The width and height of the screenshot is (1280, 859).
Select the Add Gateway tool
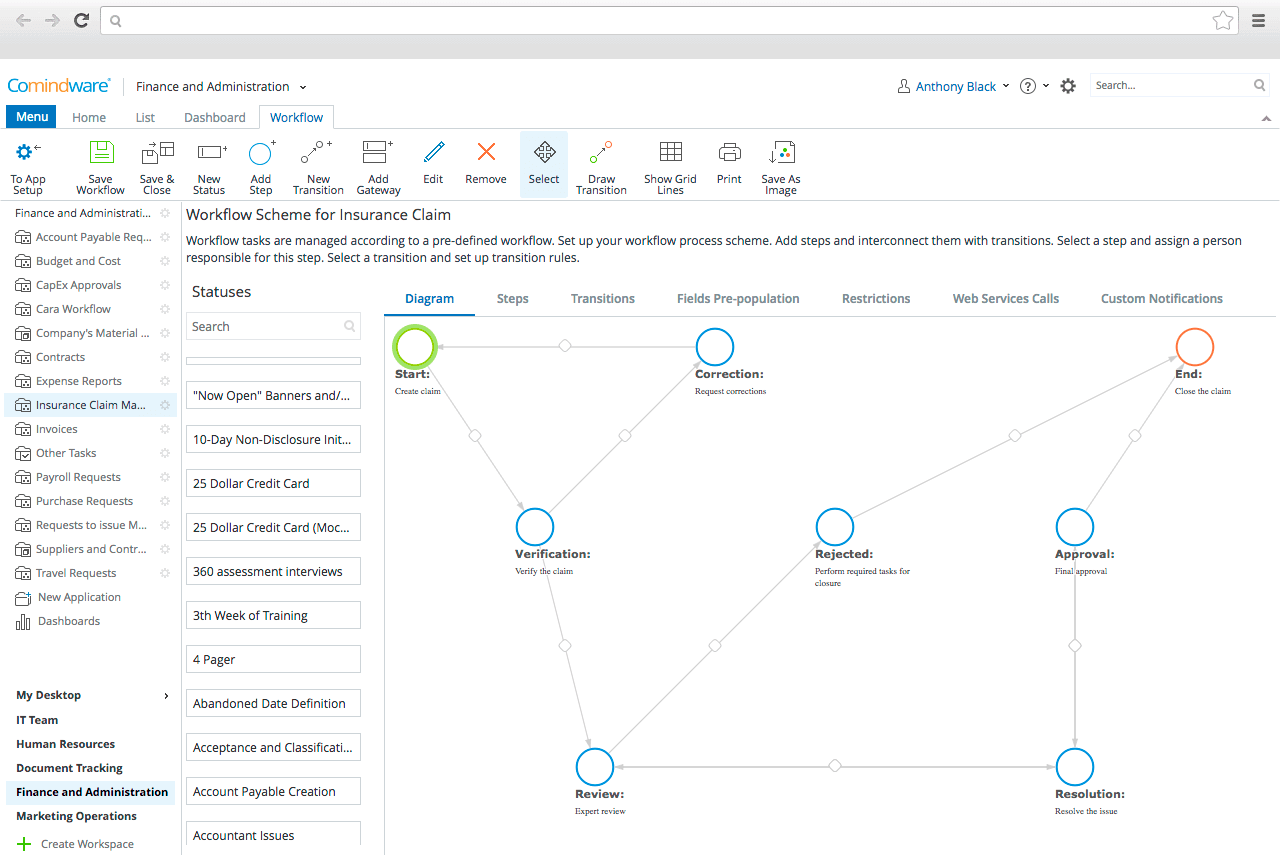tap(377, 164)
